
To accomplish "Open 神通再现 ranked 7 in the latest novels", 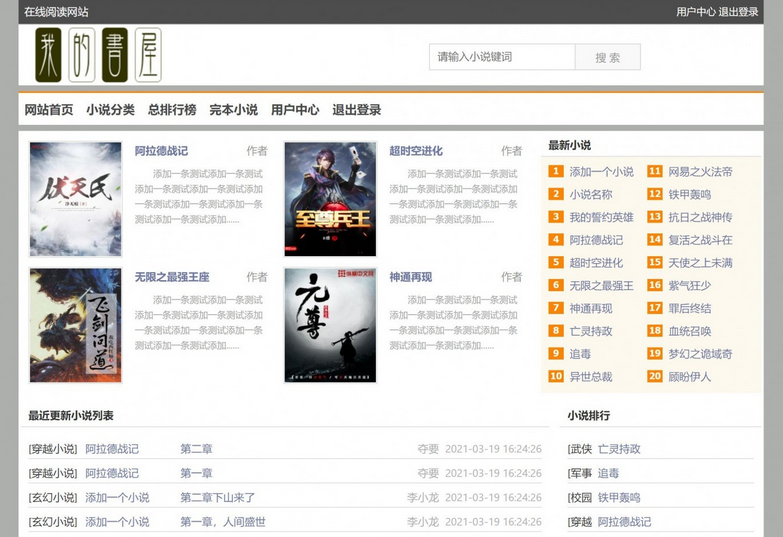I will 591,308.
